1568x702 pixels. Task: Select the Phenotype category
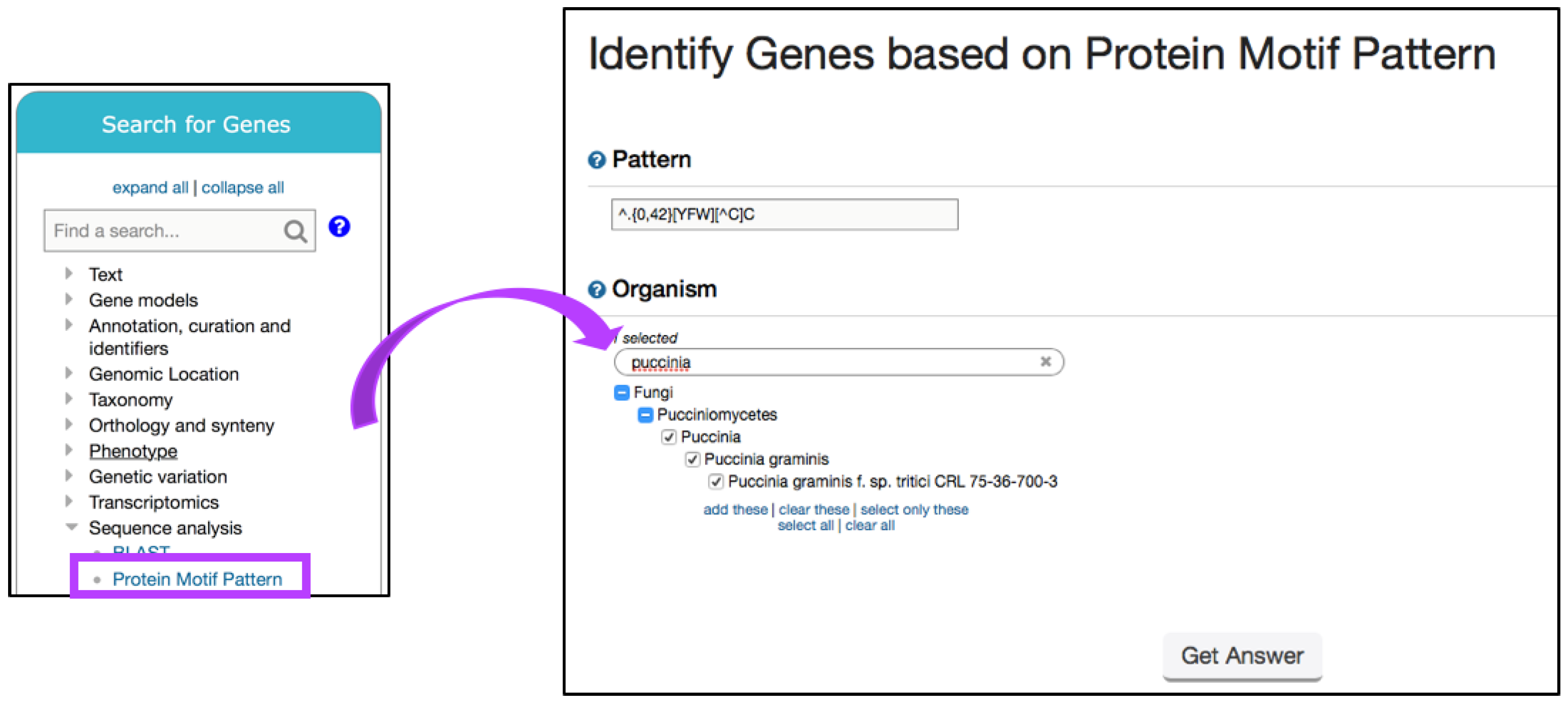(x=133, y=451)
